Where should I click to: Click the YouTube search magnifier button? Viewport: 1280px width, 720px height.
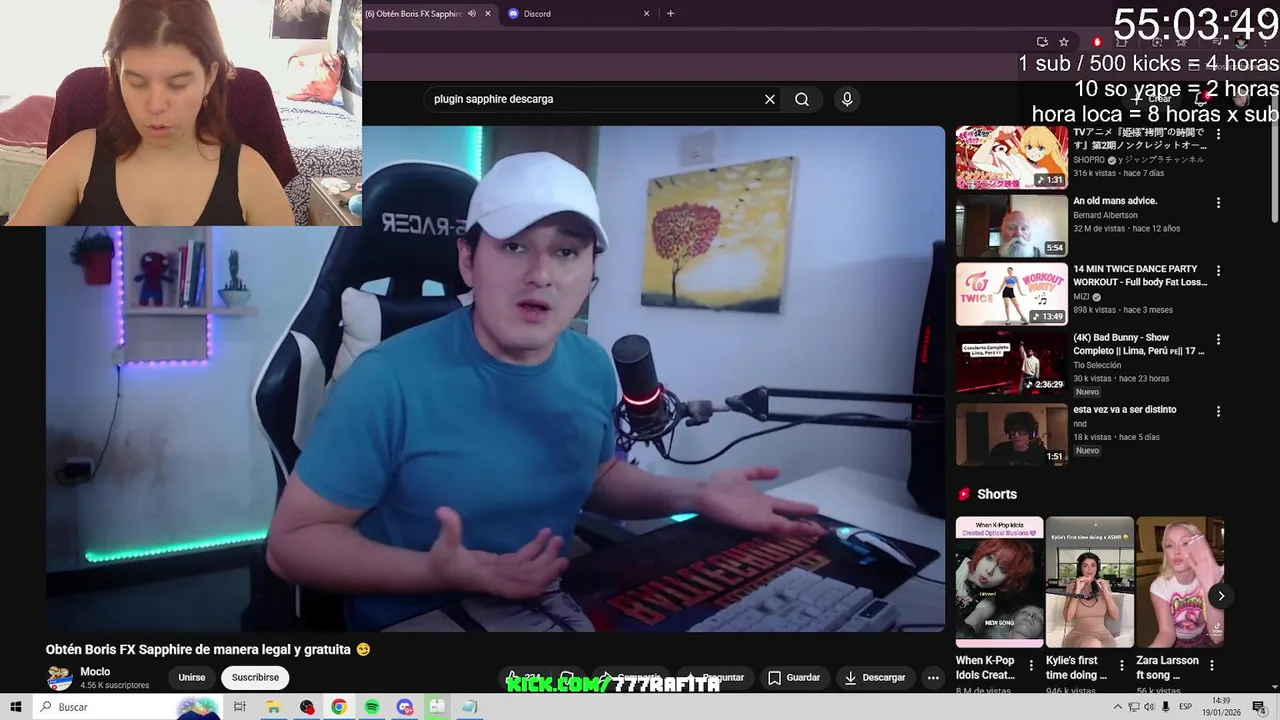(x=802, y=99)
